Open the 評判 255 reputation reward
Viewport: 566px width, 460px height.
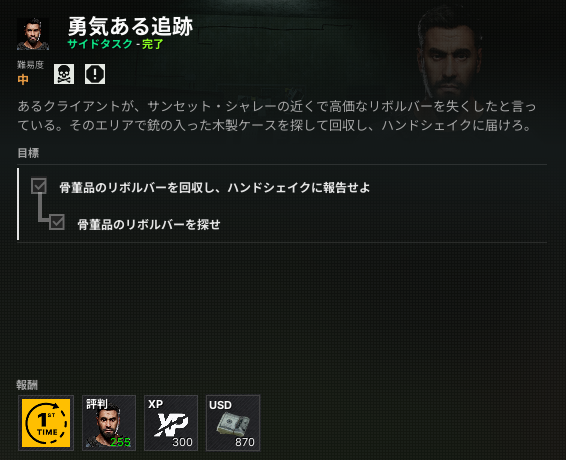(x=109, y=423)
